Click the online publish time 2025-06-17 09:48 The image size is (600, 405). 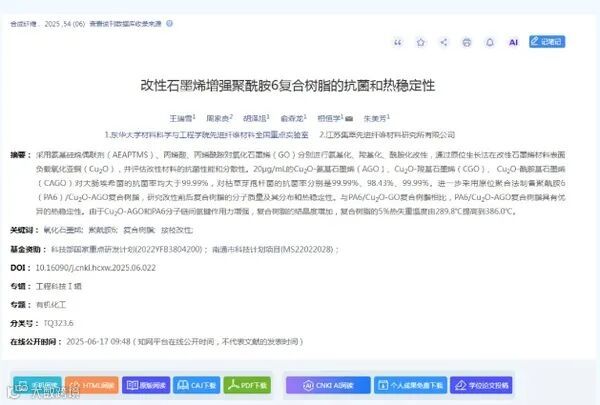tap(98, 341)
